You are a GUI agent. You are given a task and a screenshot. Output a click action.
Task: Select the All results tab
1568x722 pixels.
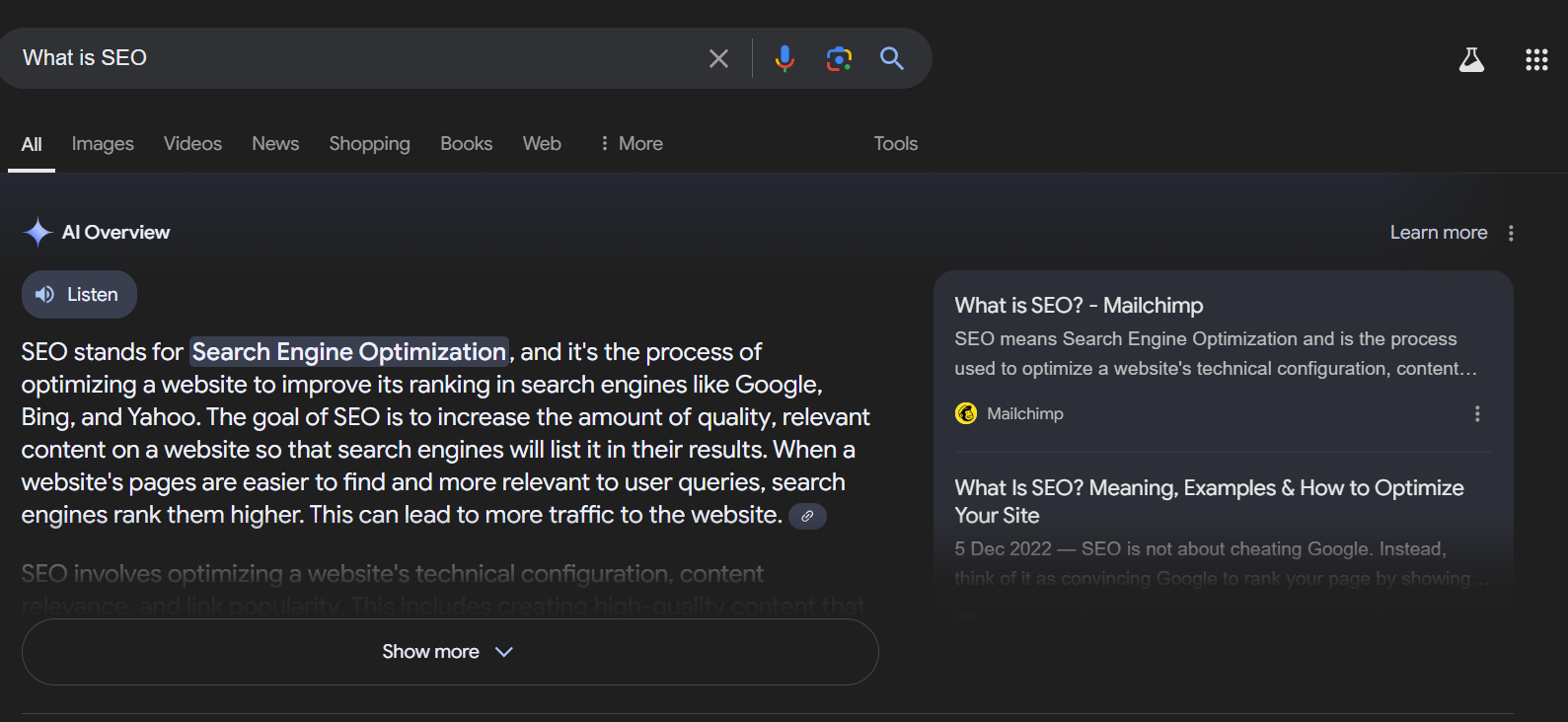[x=32, y=144]
